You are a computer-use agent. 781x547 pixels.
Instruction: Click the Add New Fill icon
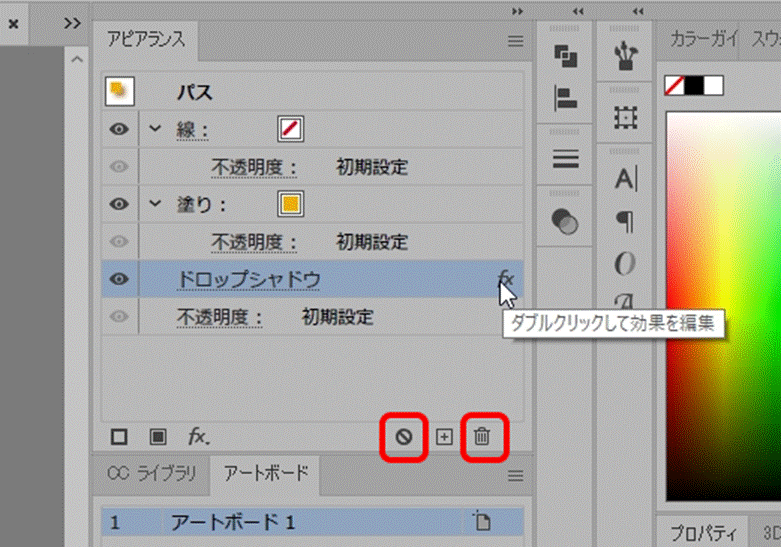pos(158,437)
